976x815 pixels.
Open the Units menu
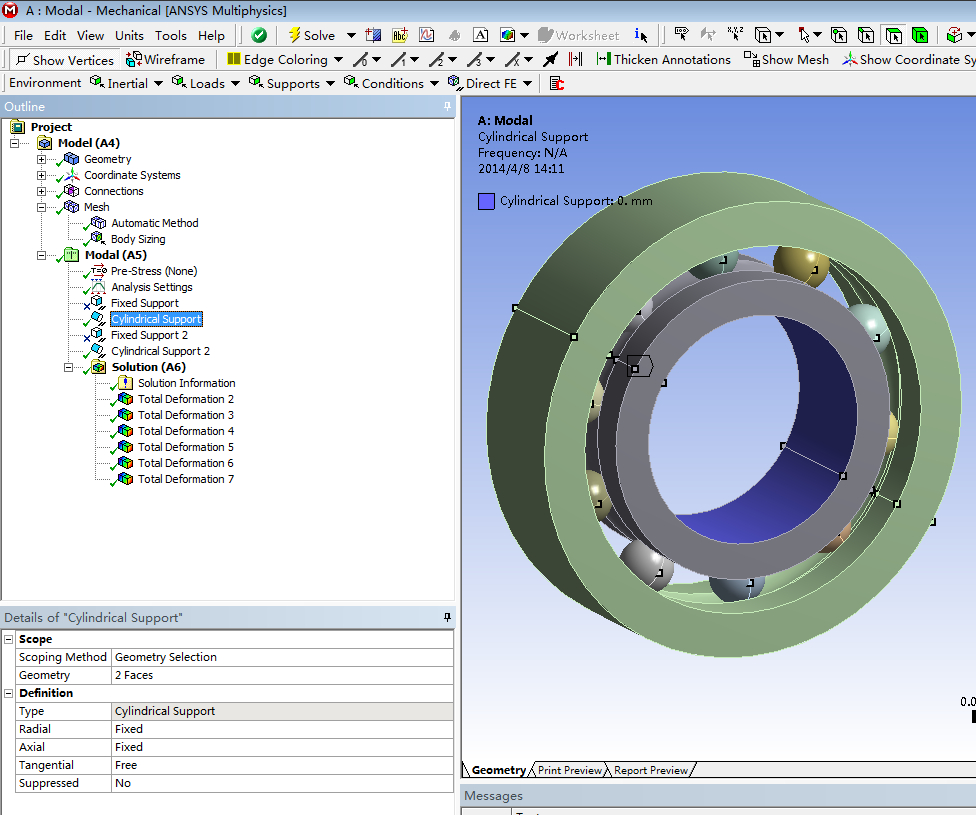129,35
